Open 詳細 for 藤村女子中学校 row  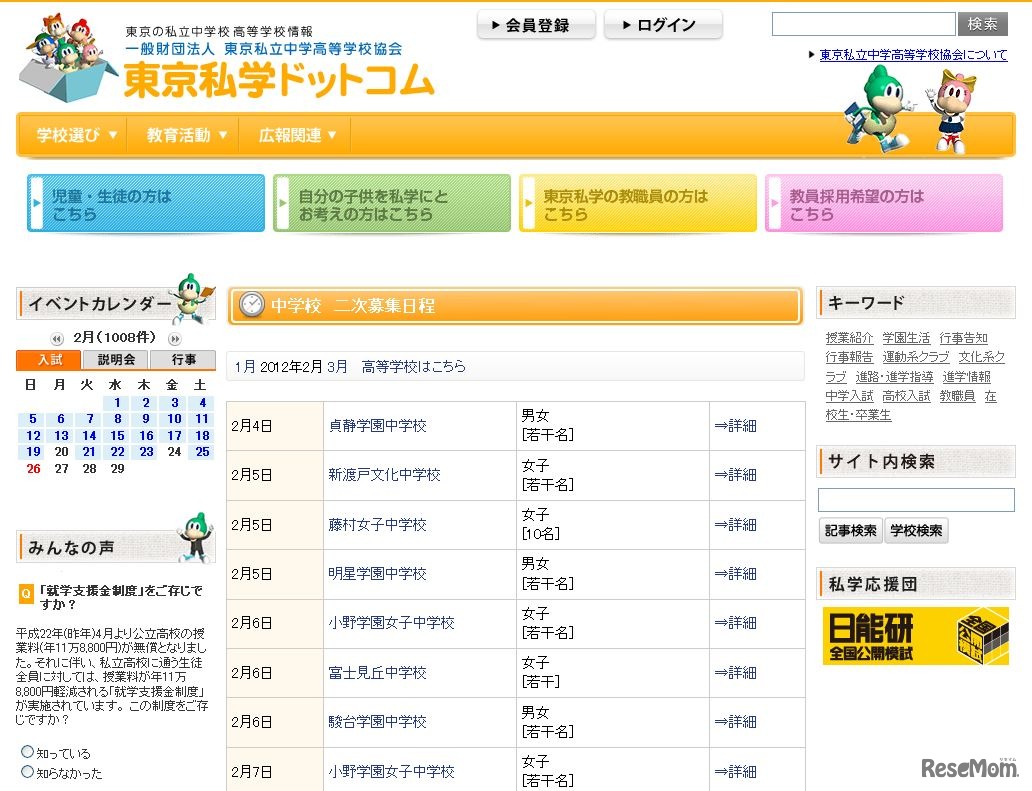click(x=735, y=524)
